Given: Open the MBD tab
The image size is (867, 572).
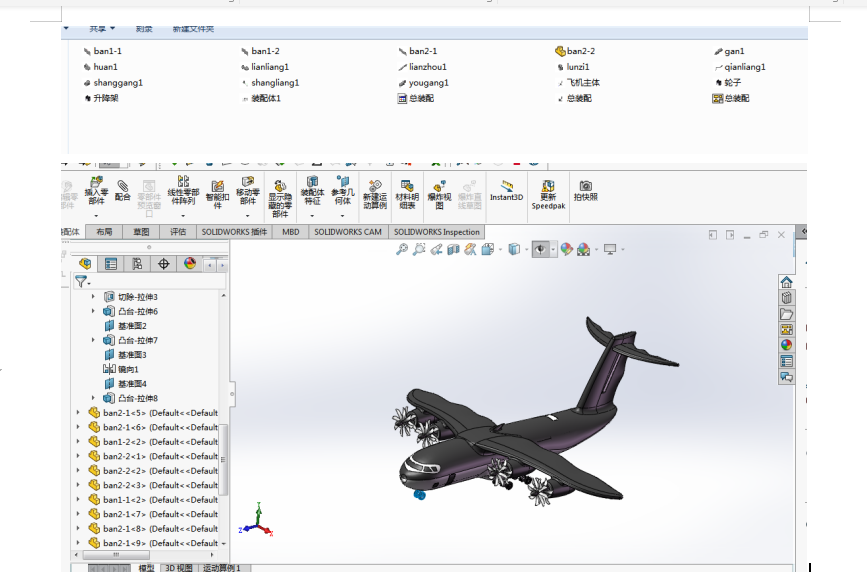Looking at the screenshot, I should point(290,232).
